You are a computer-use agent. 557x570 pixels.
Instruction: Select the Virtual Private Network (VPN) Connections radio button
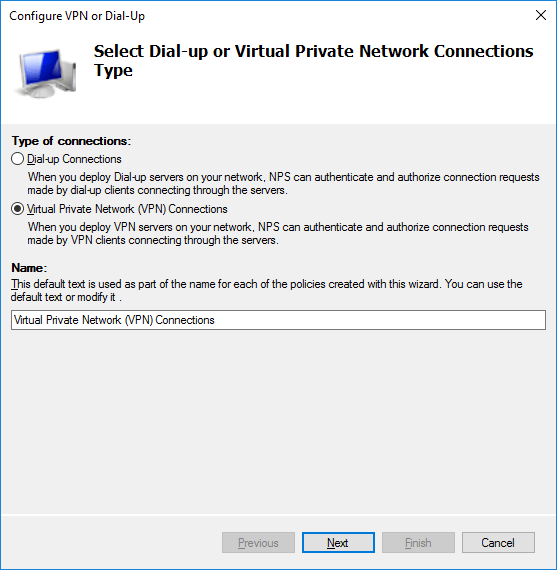point(17,209)
